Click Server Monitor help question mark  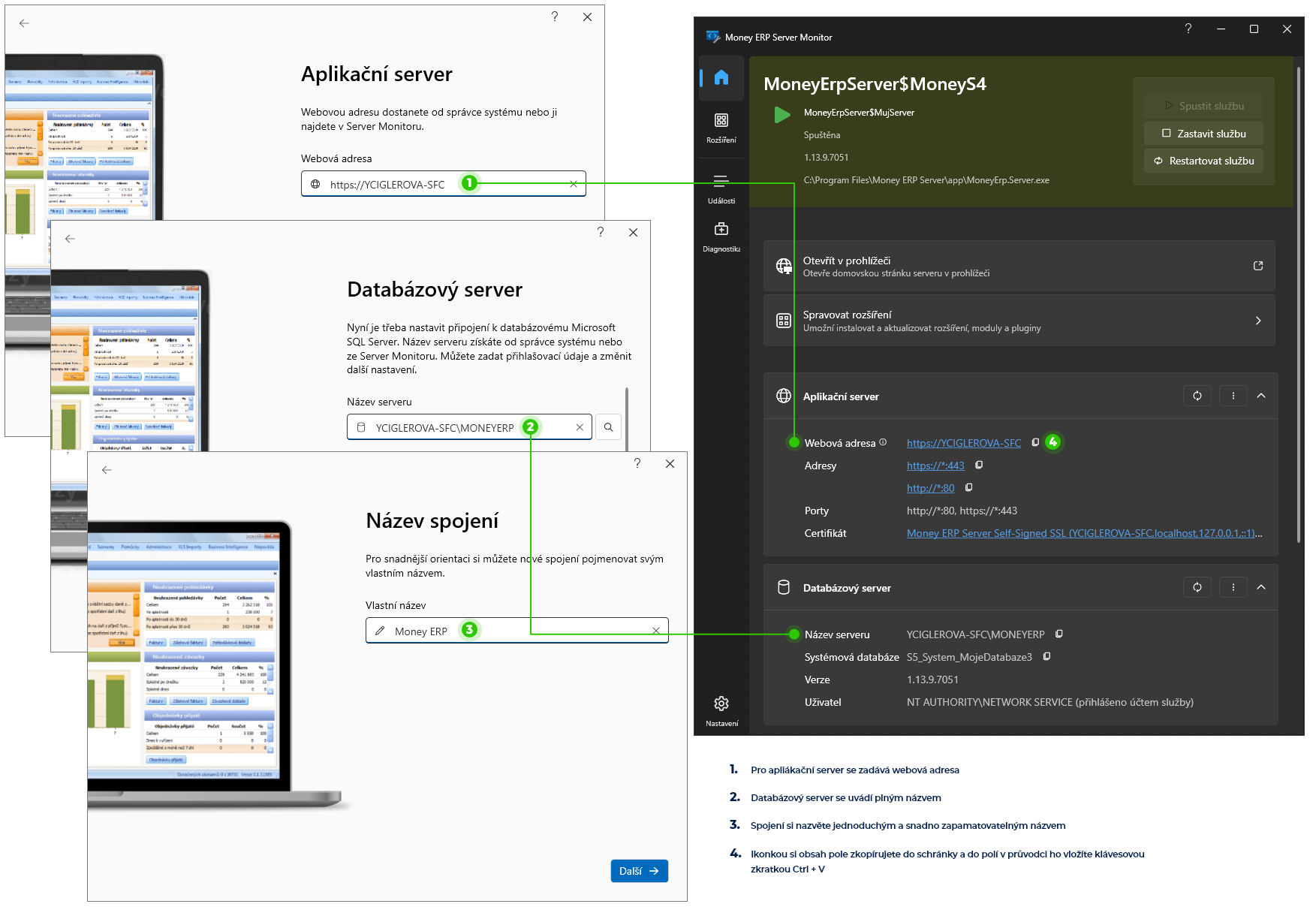click(1188, 29)
